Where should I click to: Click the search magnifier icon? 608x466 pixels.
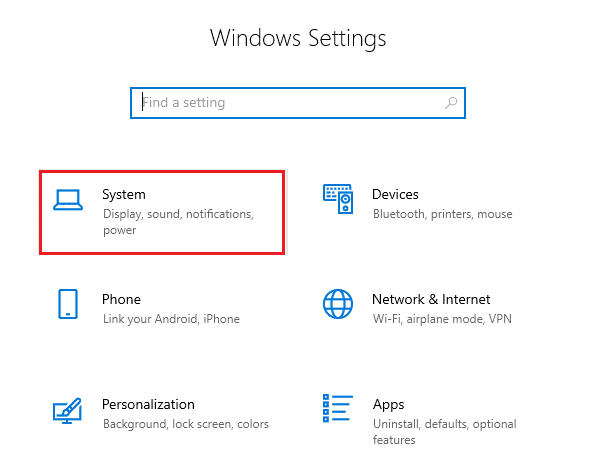(451, 102)
